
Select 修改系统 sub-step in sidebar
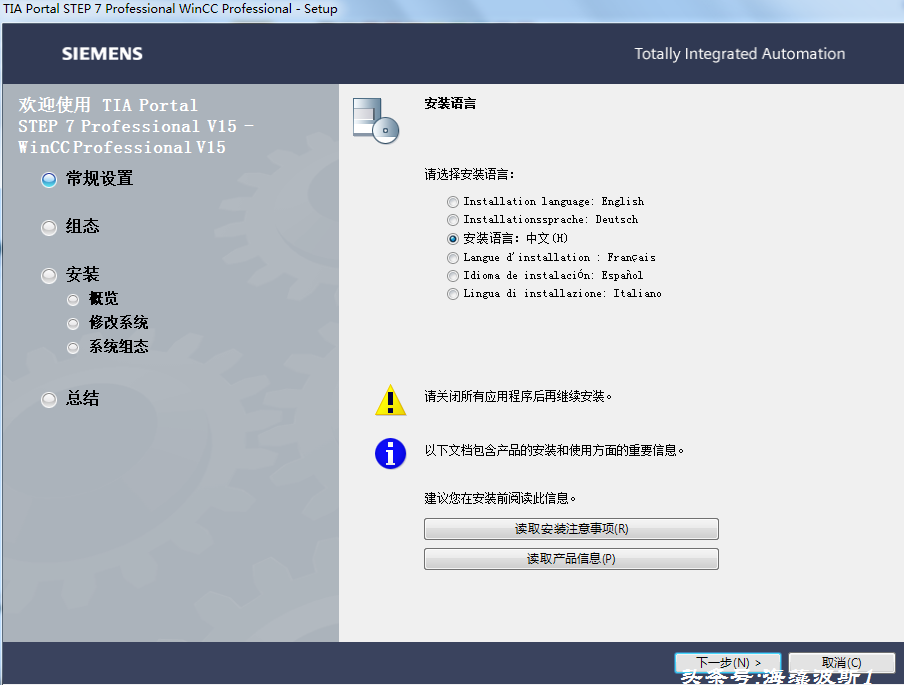[118, 323]
